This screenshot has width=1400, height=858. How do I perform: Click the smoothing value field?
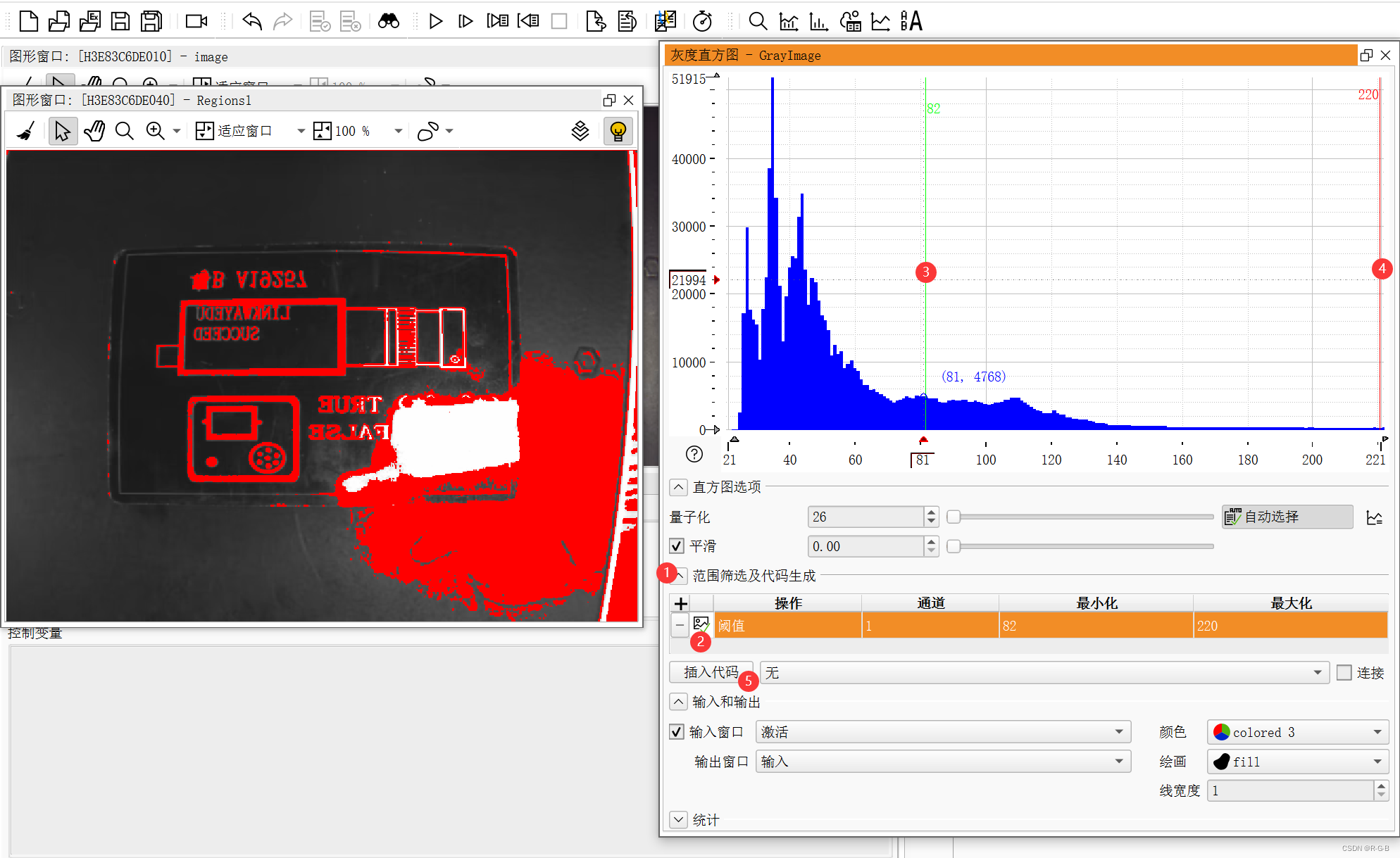click(x=865, y=546)
